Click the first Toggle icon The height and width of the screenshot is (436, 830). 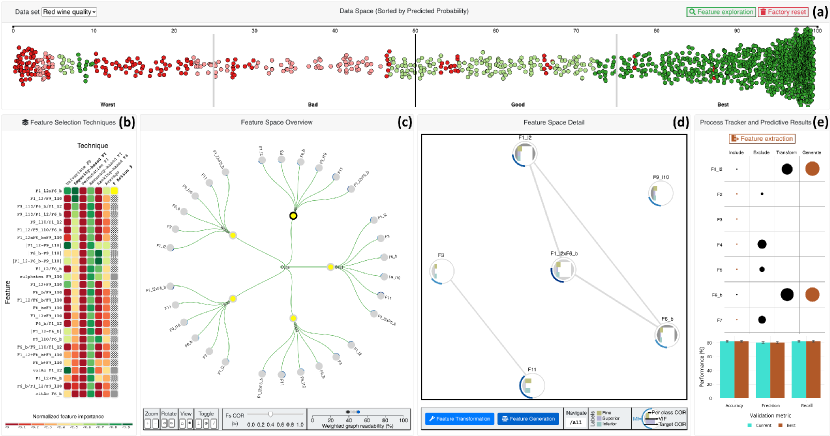coord(199,424)
